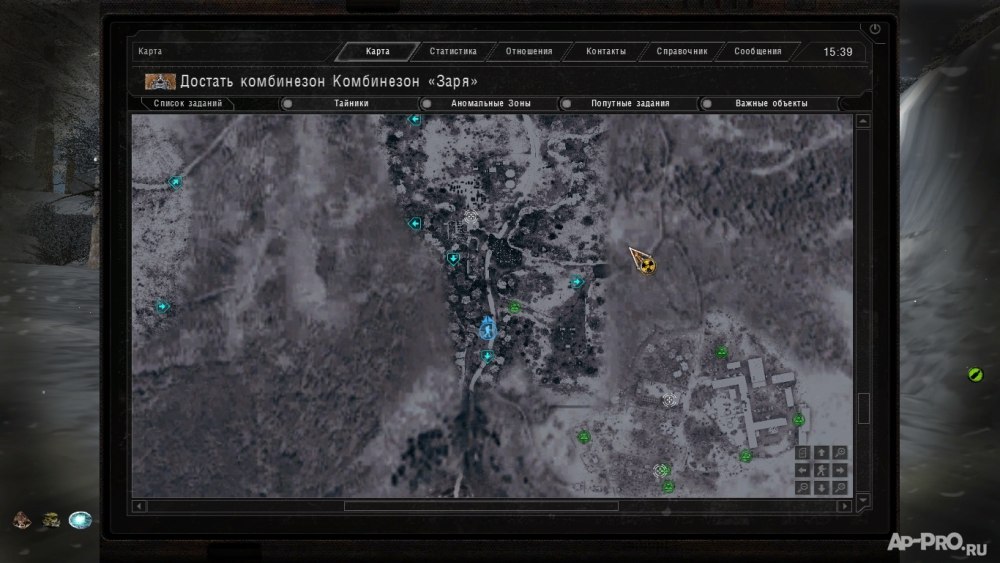Click the blue player position marker

[x=487, y=329]
